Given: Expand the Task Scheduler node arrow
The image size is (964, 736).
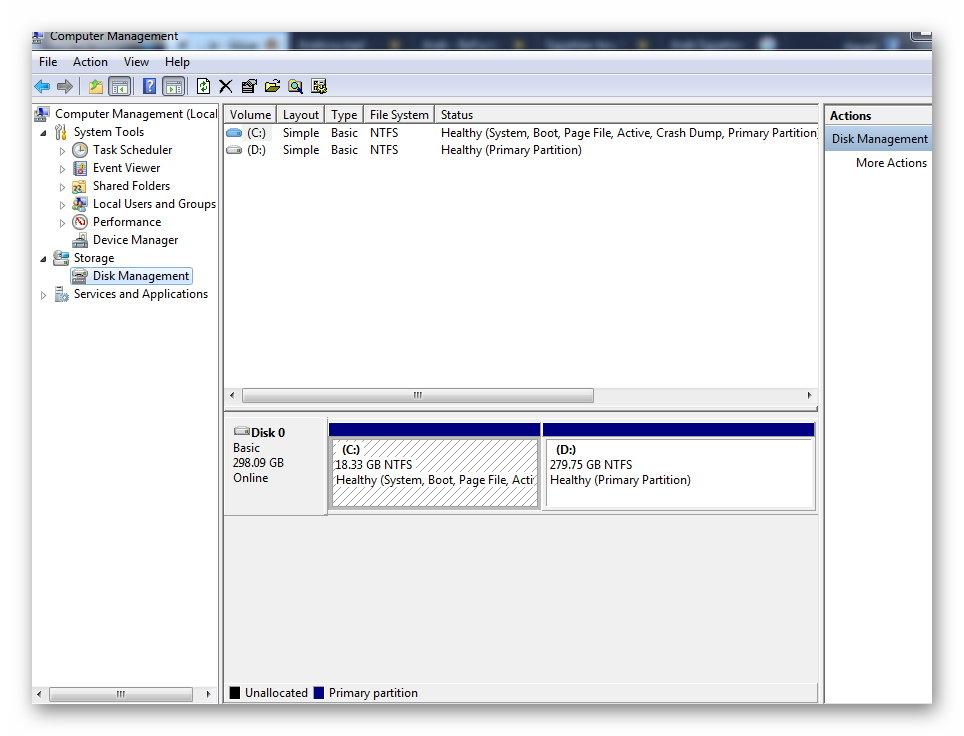Looking at the screenshot, I should pos(62,151).
